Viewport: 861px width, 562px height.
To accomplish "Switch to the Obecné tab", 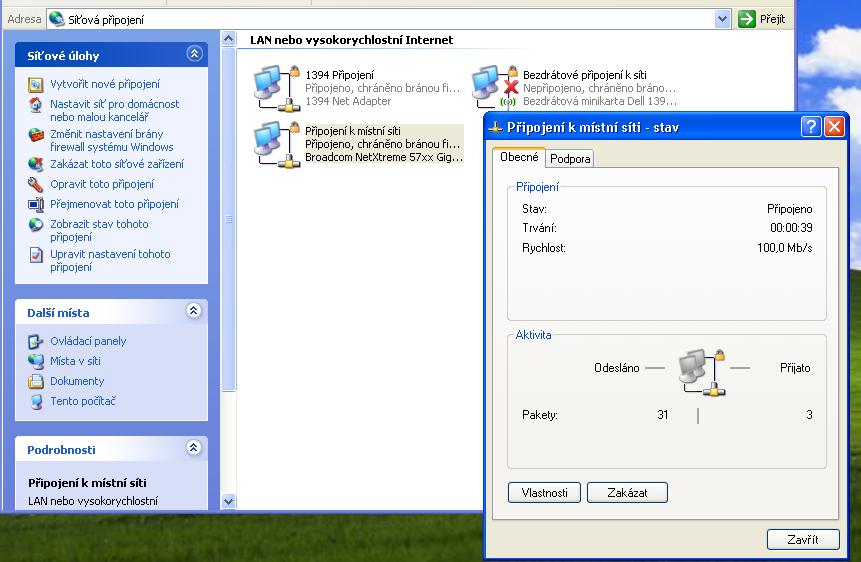I will pos(519,157).
